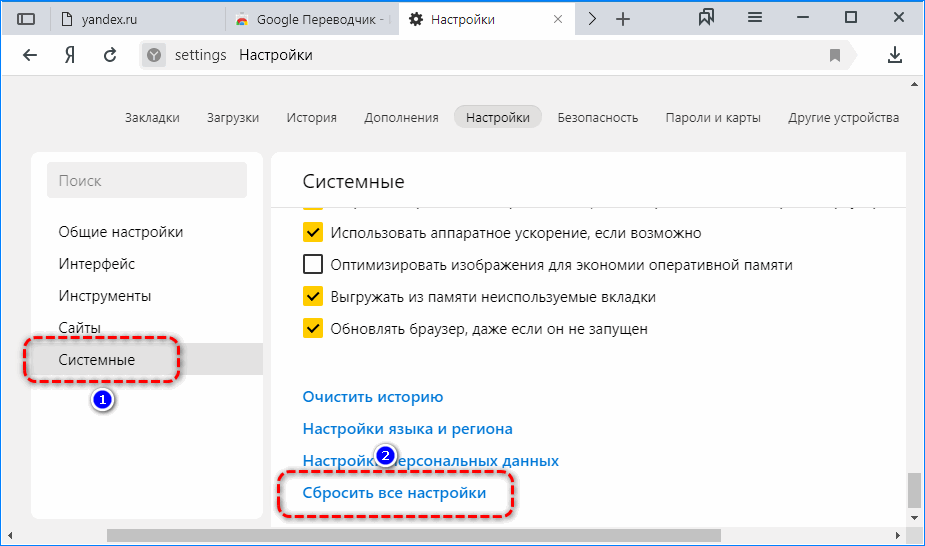925x546 pixels.
Task: Click the scroll left arrow
Action: [x=9, y=535]
